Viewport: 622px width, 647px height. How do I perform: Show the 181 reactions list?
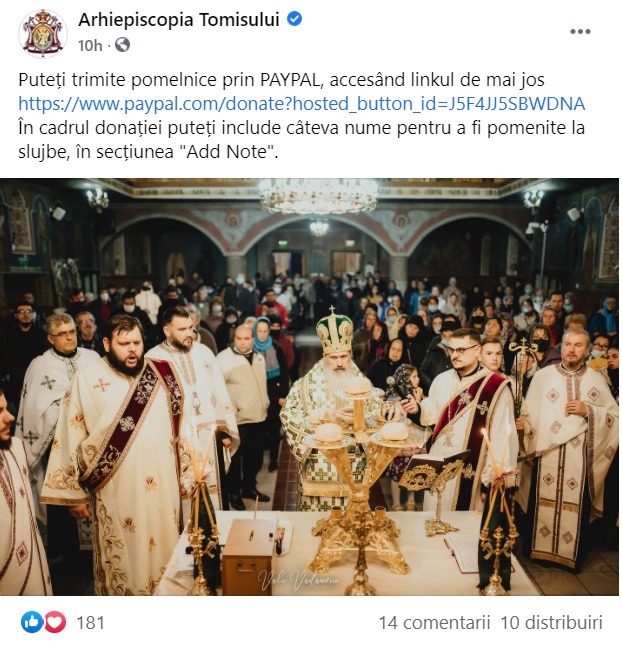point(90,622)
